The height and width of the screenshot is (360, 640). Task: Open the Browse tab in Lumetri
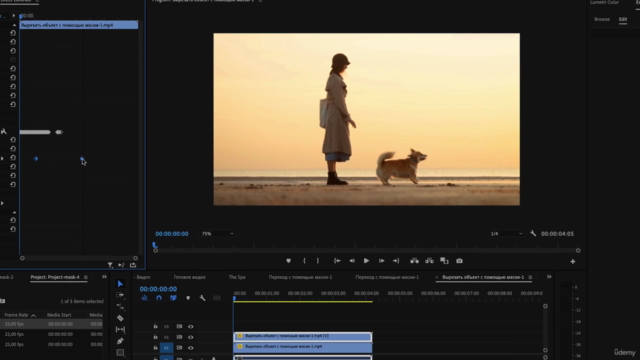tap(602, 19)
